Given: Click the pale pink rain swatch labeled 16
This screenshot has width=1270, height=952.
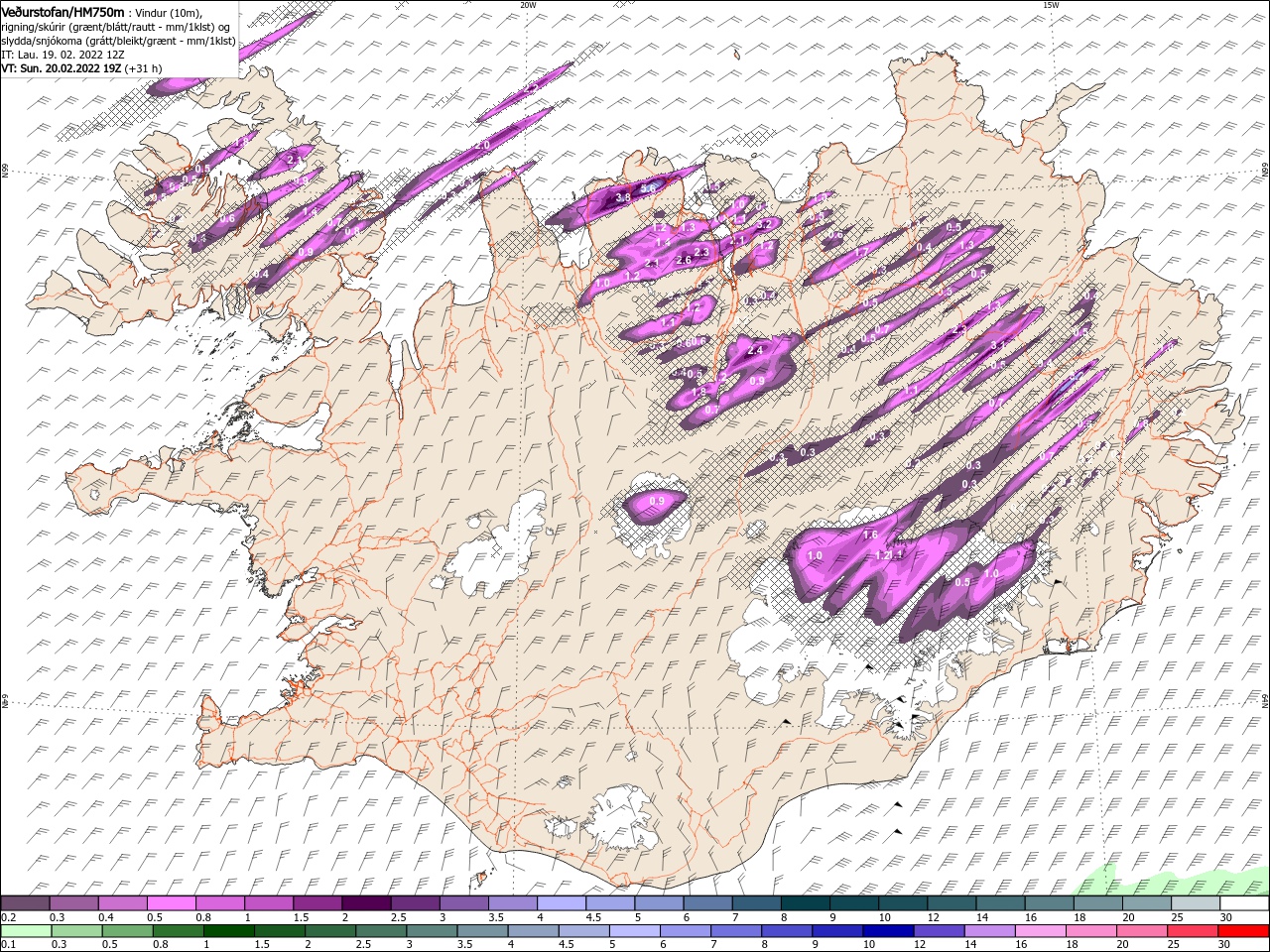Looking at the screenshot, I should 1039,931.
